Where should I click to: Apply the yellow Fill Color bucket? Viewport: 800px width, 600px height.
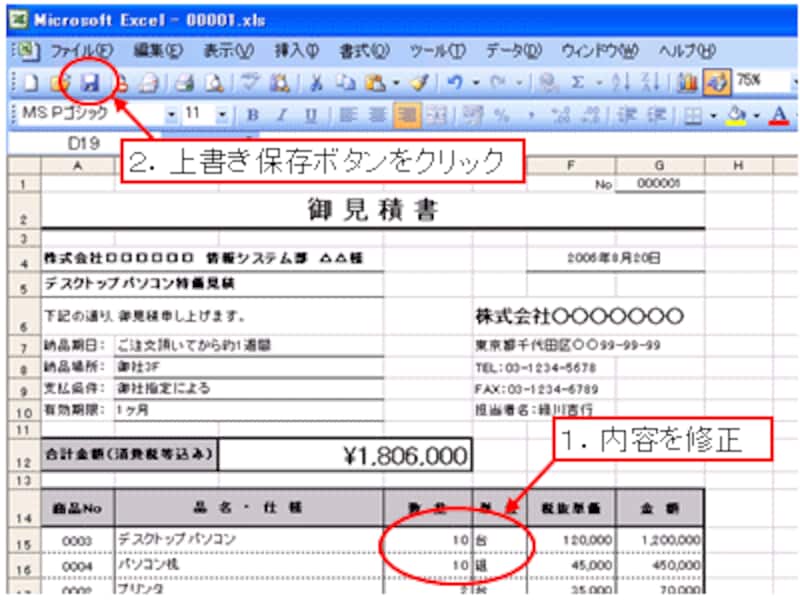tap(736, 116)
